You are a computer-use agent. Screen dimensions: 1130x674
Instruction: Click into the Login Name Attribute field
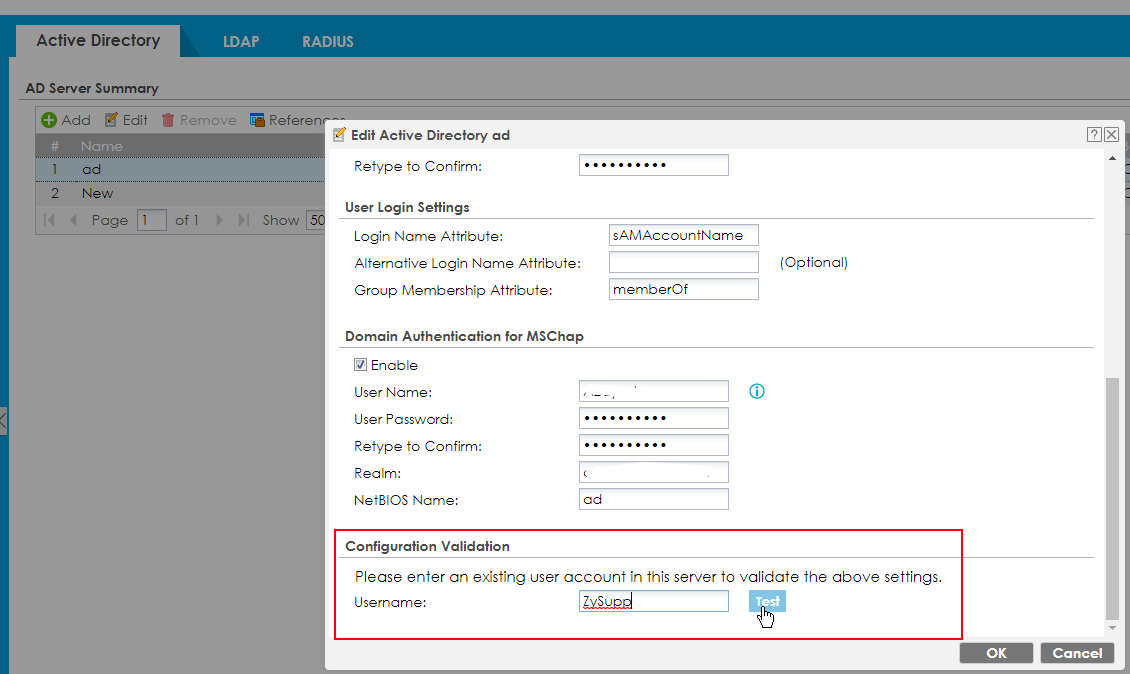(683, 235)
